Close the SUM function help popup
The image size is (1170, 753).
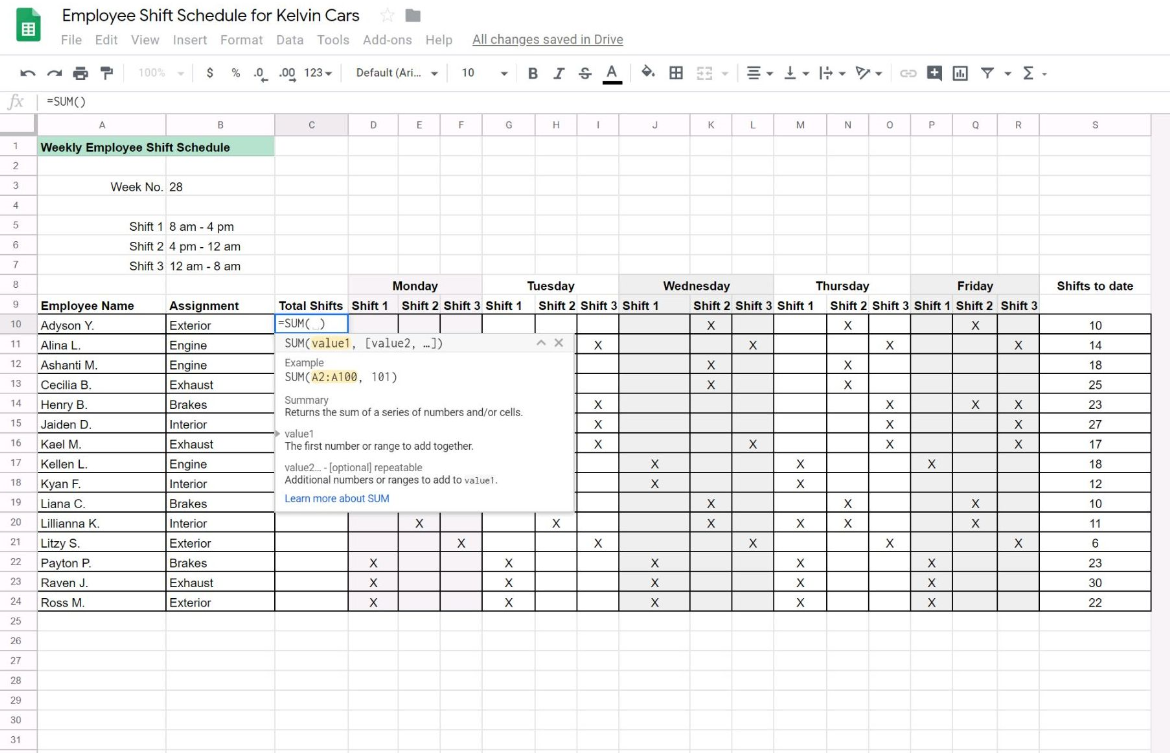click(559, 343)
